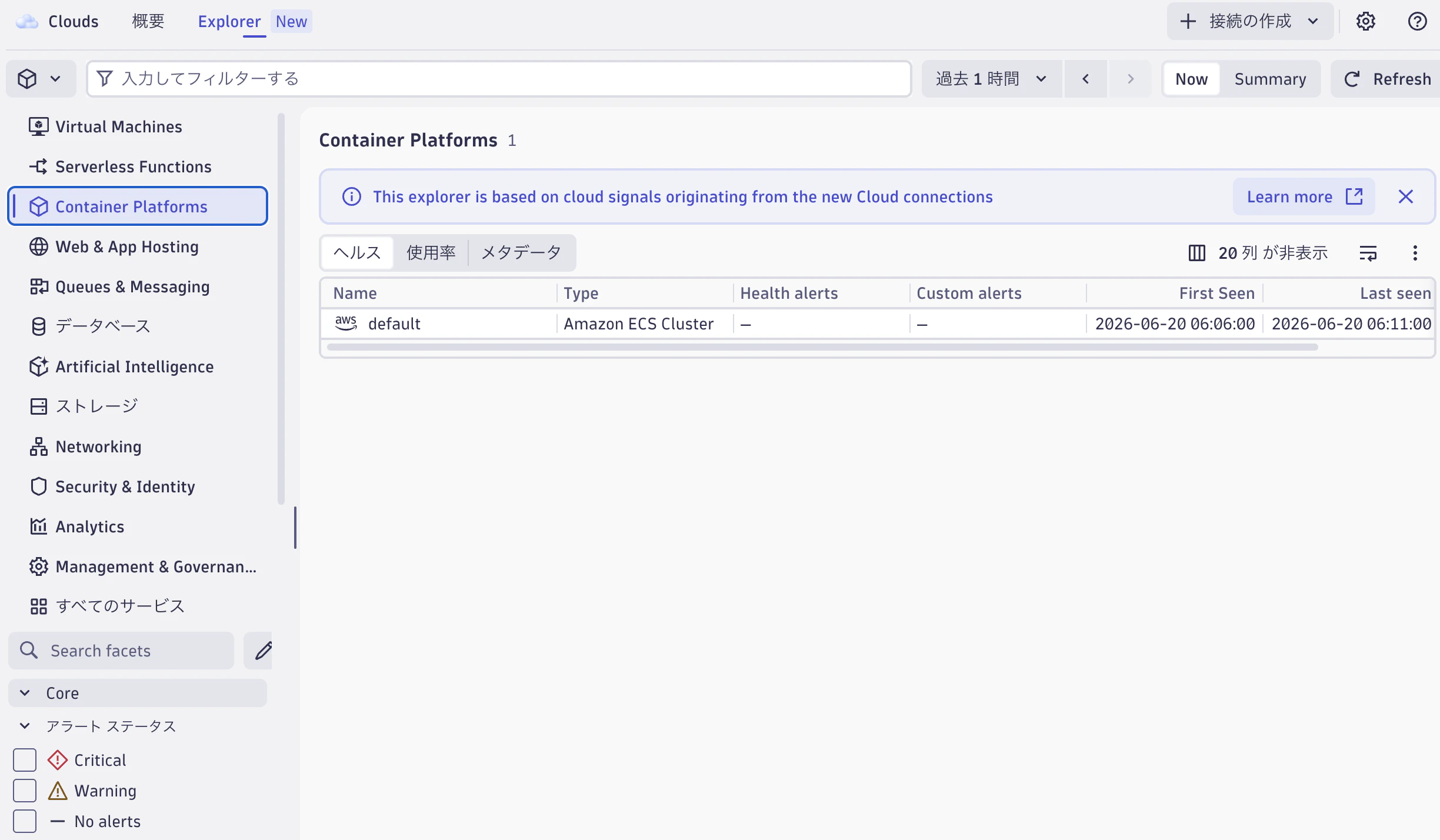The image size is (1440, 840).
Task: Click the 2026-06-20 06:11:00 last seen value
Action: click(1352, 324)
